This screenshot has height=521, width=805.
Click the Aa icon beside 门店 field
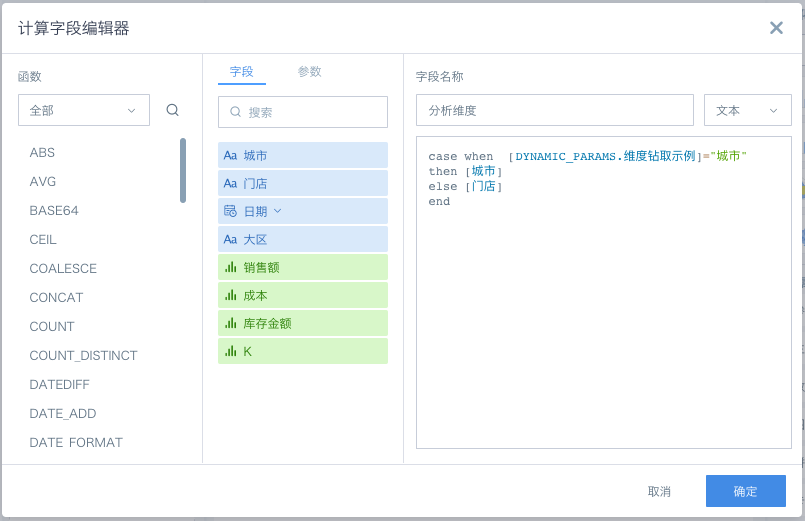230,183
